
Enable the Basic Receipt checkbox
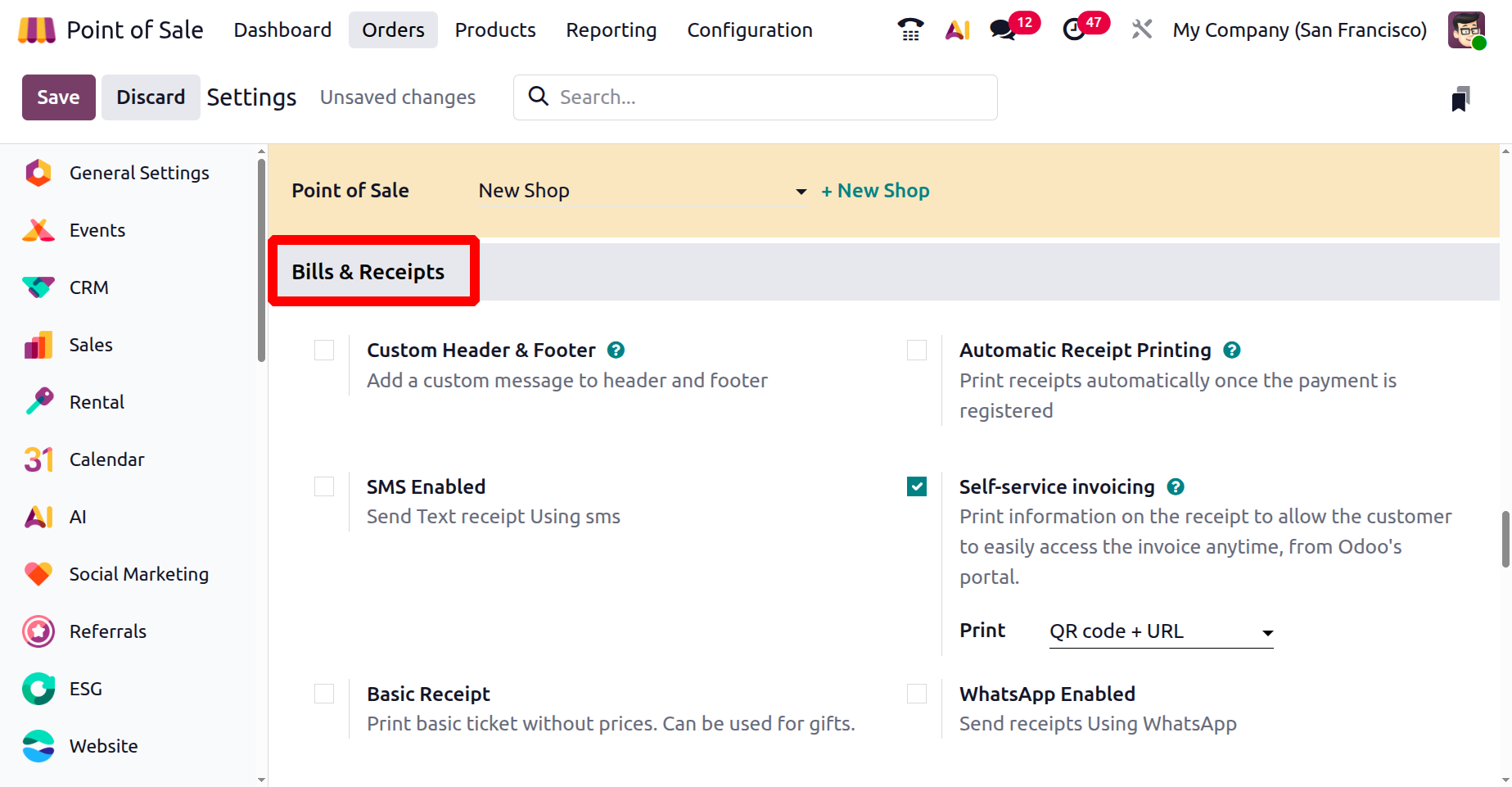click(324, 694)
